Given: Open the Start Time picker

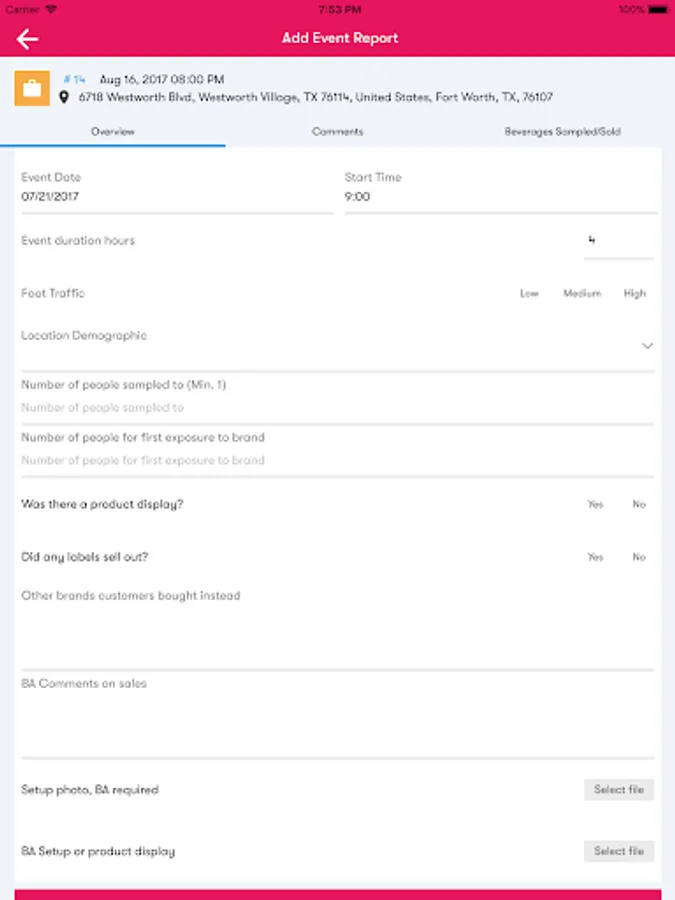Looking at the screenshot, I should 500,197.
